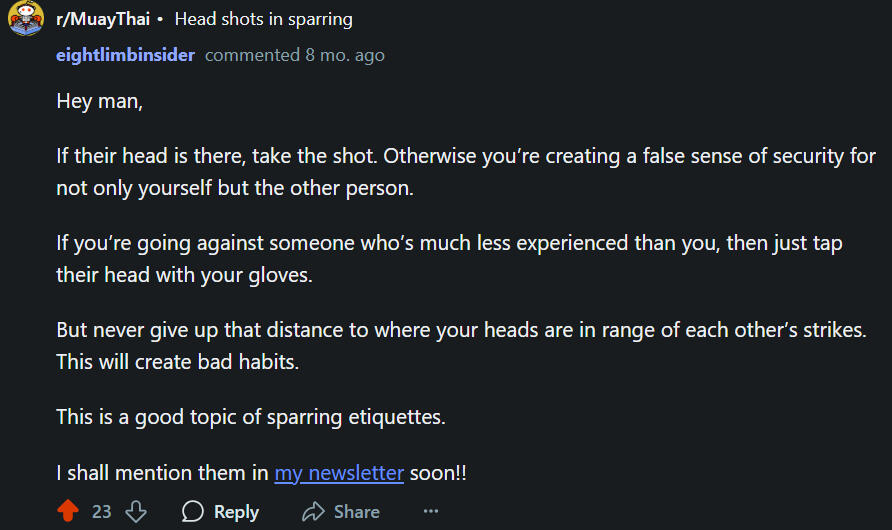
Task: Downvote the comment with the down arrow
Action: point(135,511)
